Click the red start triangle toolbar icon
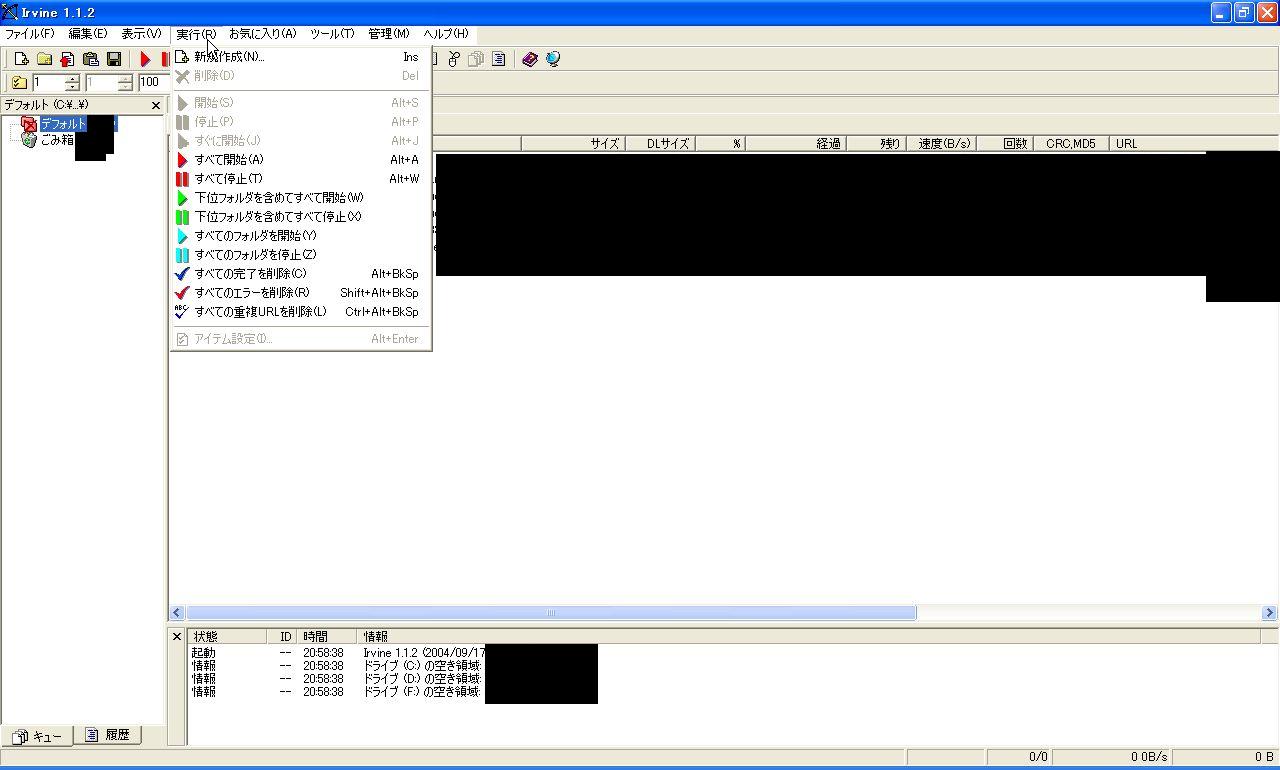Image resolution: width=1280 pixels, height=770 pixels. tap(145, 60)
